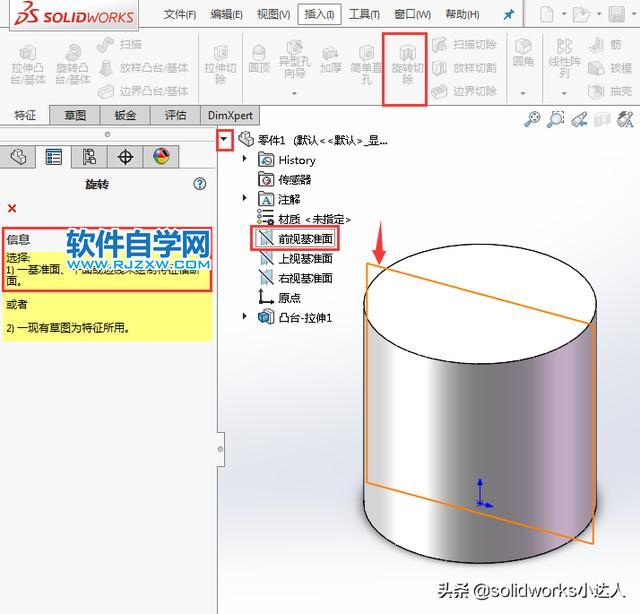Screen dimensions: 640x614
Task: Expand the 凸台-拉伸1 feature
Action: coord(244,316)
